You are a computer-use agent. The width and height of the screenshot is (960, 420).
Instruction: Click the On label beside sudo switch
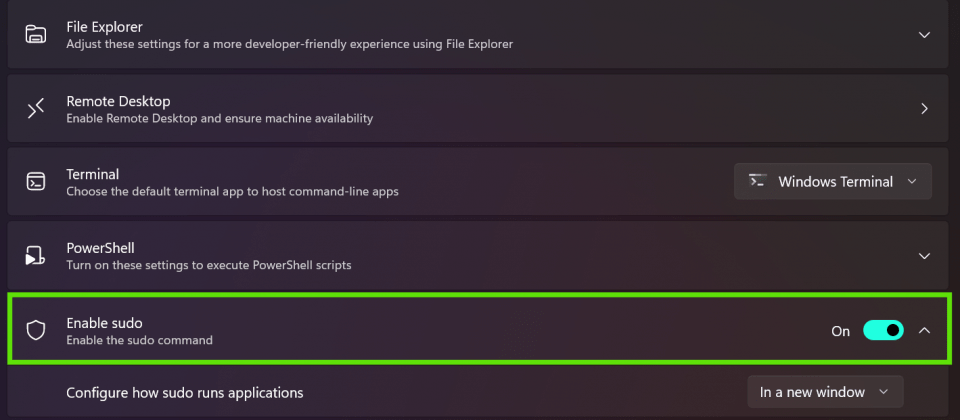pos(841,331)
